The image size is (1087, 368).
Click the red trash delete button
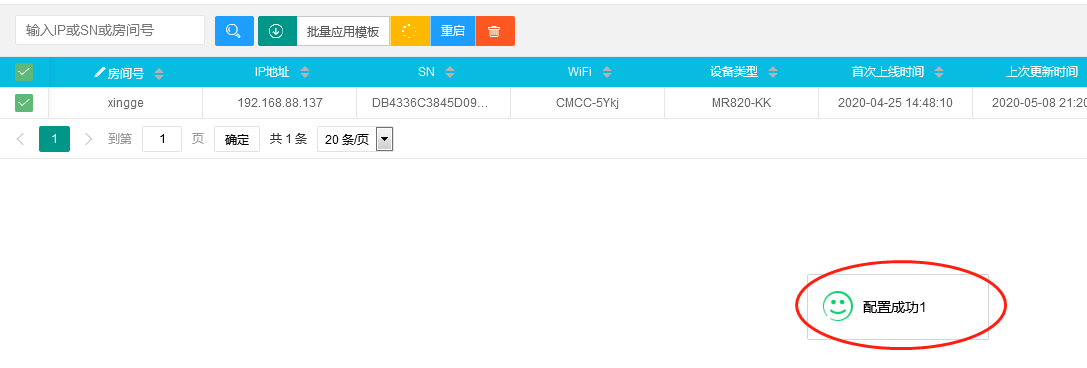(x=495, y=31)
